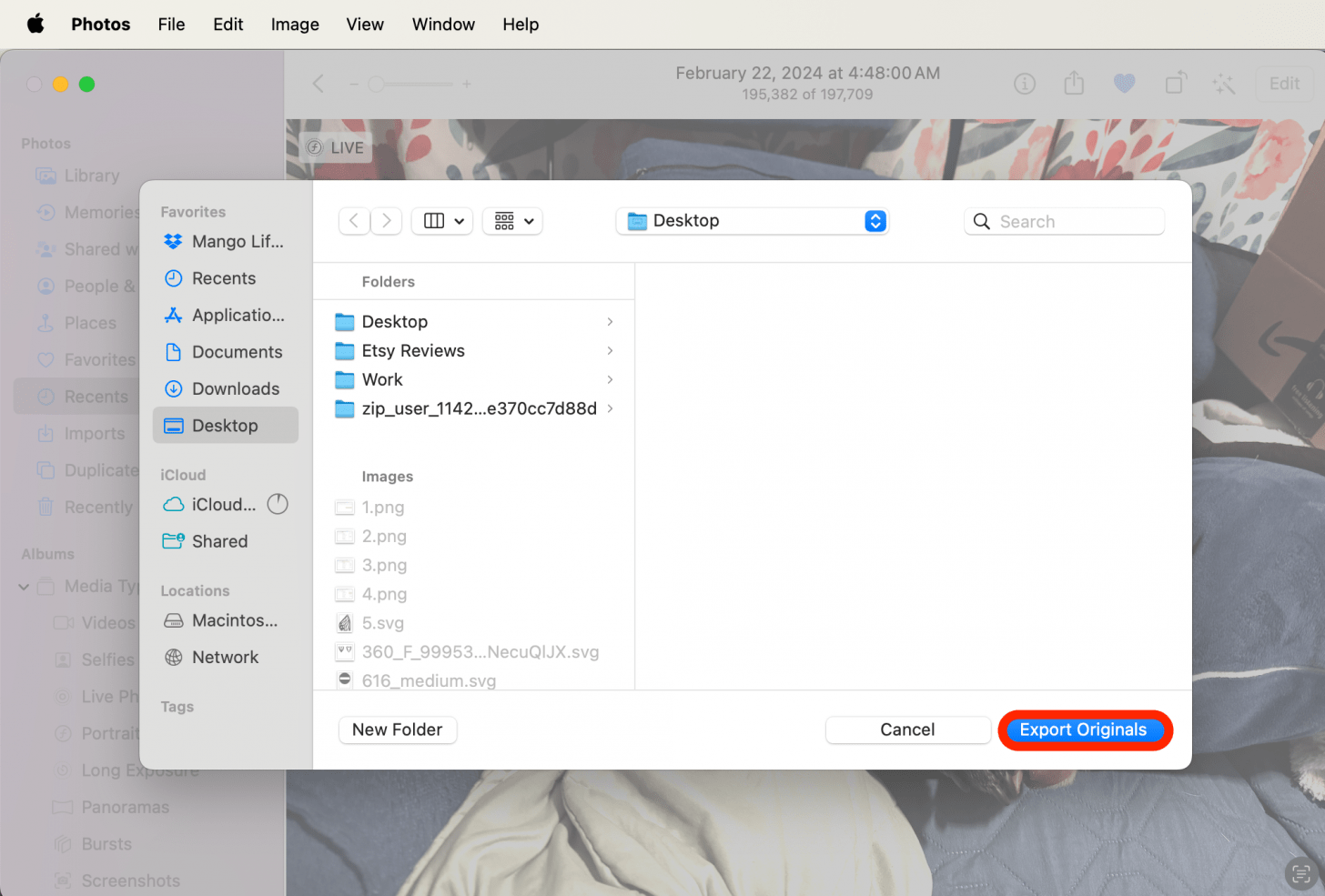Screen dimensions: 1325x896
Task: Select Applications in the dialog sidebar
Action: [x=225, y=316]
